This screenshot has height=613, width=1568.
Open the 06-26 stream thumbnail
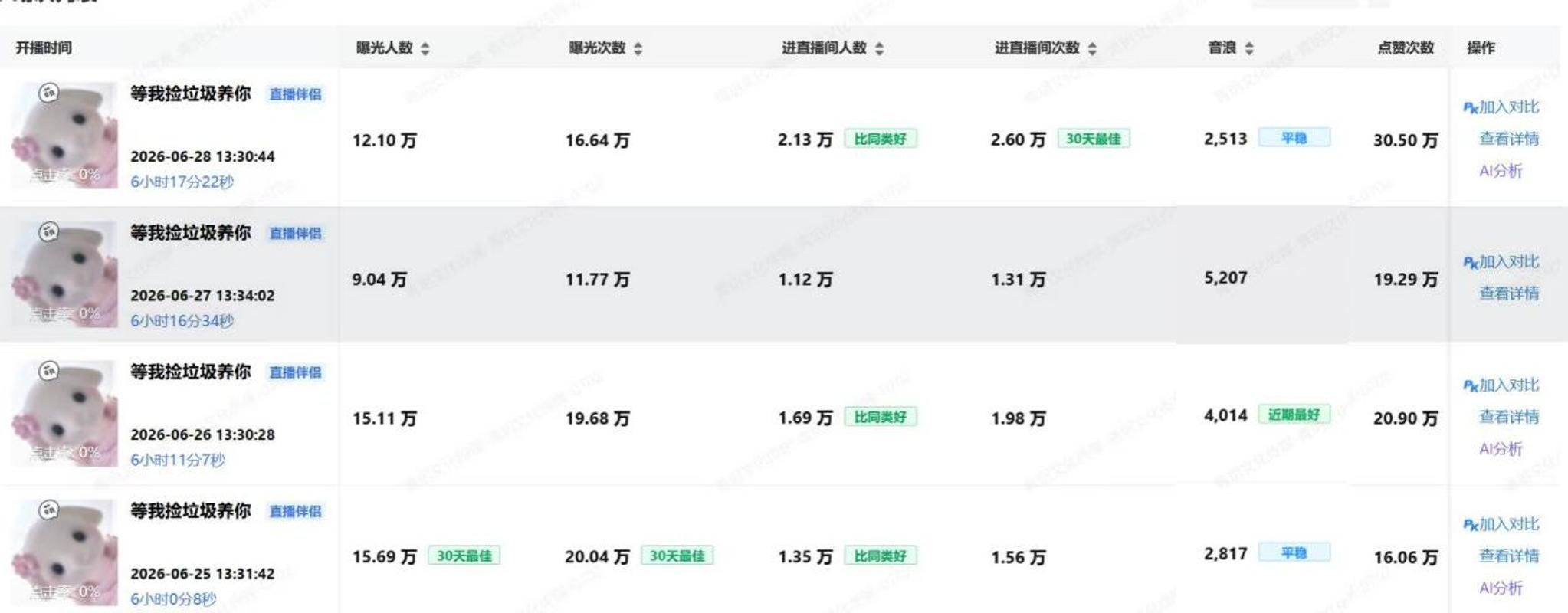click(65, 414)
